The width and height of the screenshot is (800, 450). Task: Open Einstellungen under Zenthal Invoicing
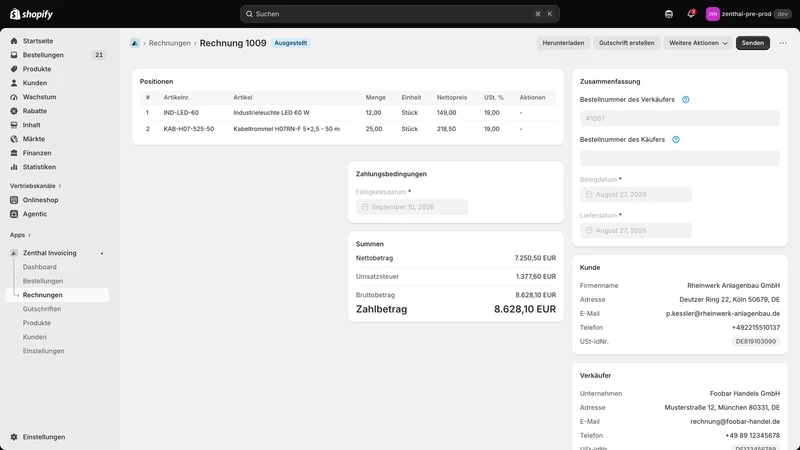(x=43, y=351)
